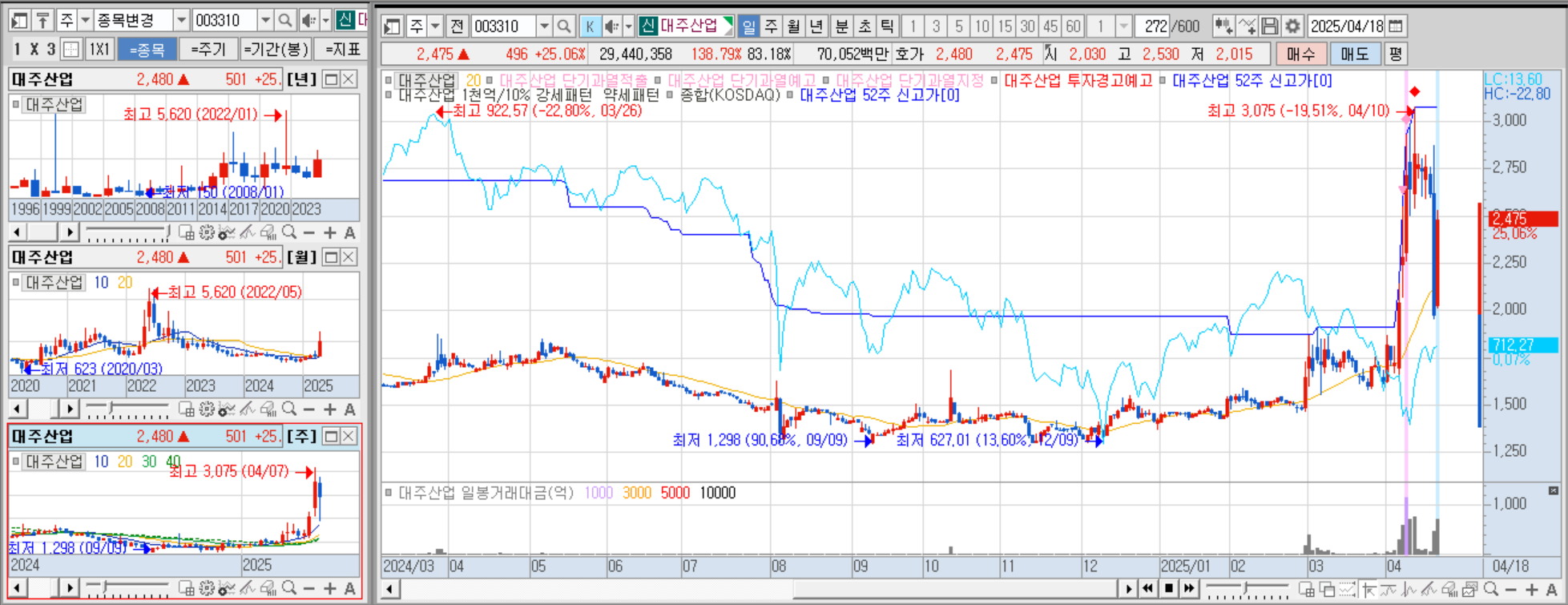Click the 60 minute interval button
The width and height of the screenshot is (1568, 605).
coord(1073,26)
